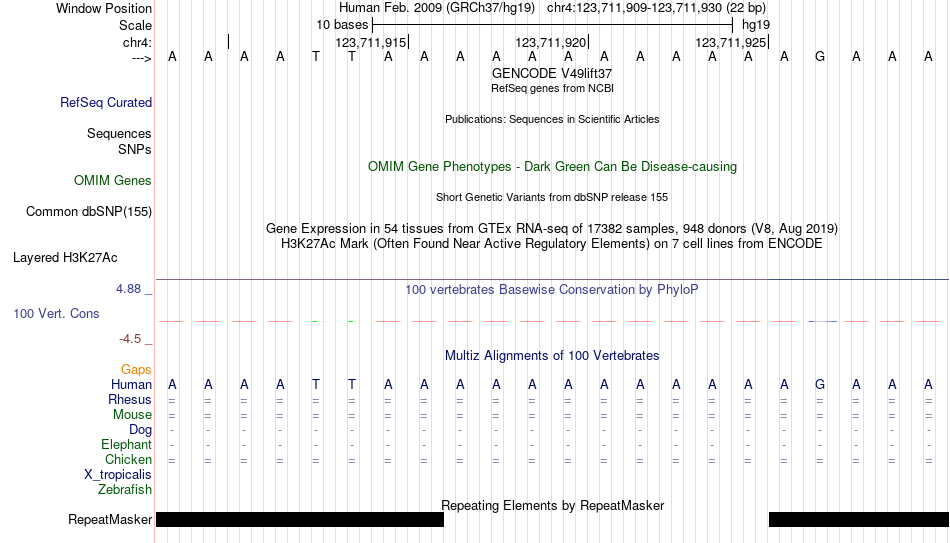950x543 pixels.
Task: Click Publications: Sequences in Scientific Articles title
Action: click(x=552, y=119)
